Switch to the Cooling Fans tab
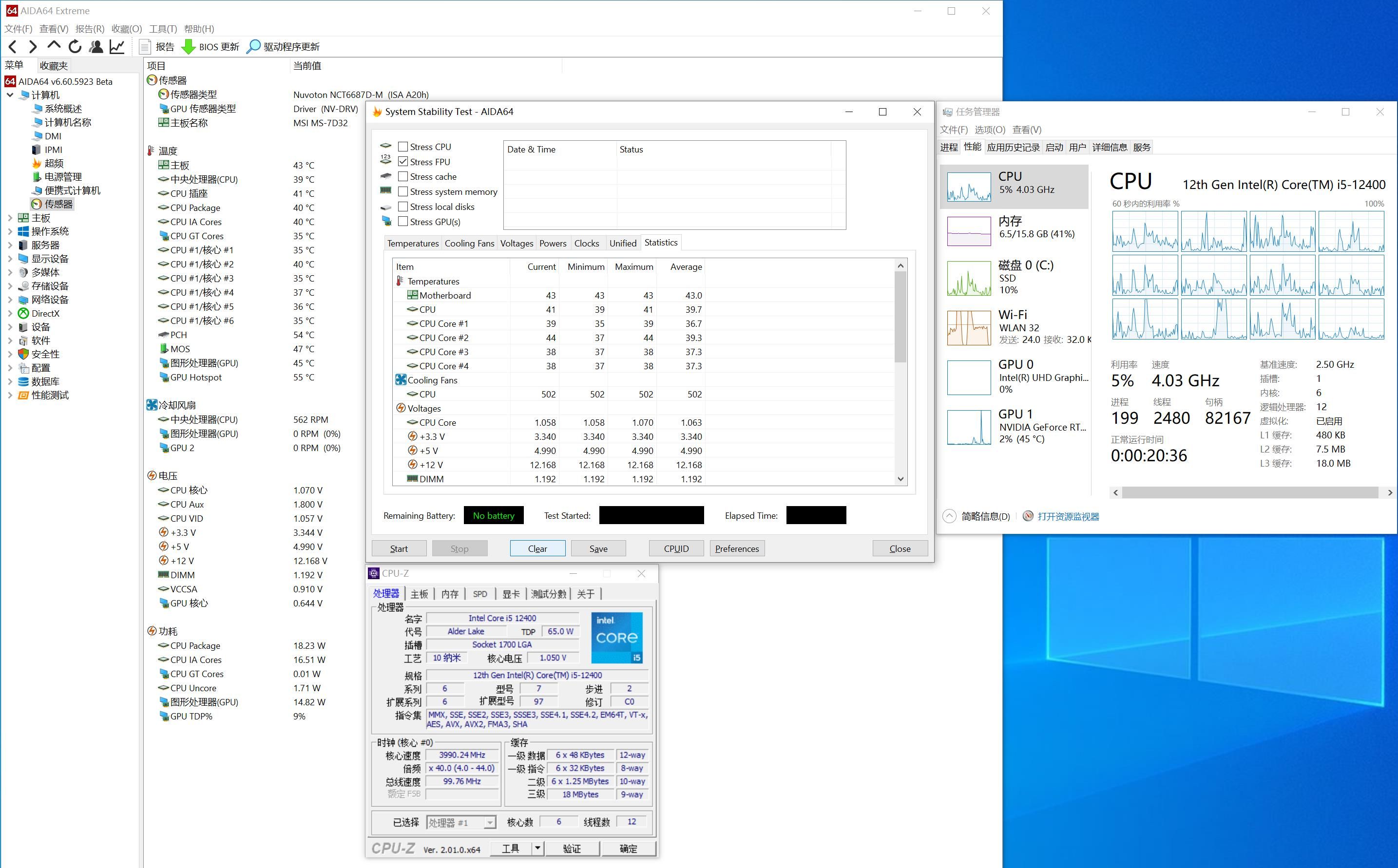 coord(469,244)
